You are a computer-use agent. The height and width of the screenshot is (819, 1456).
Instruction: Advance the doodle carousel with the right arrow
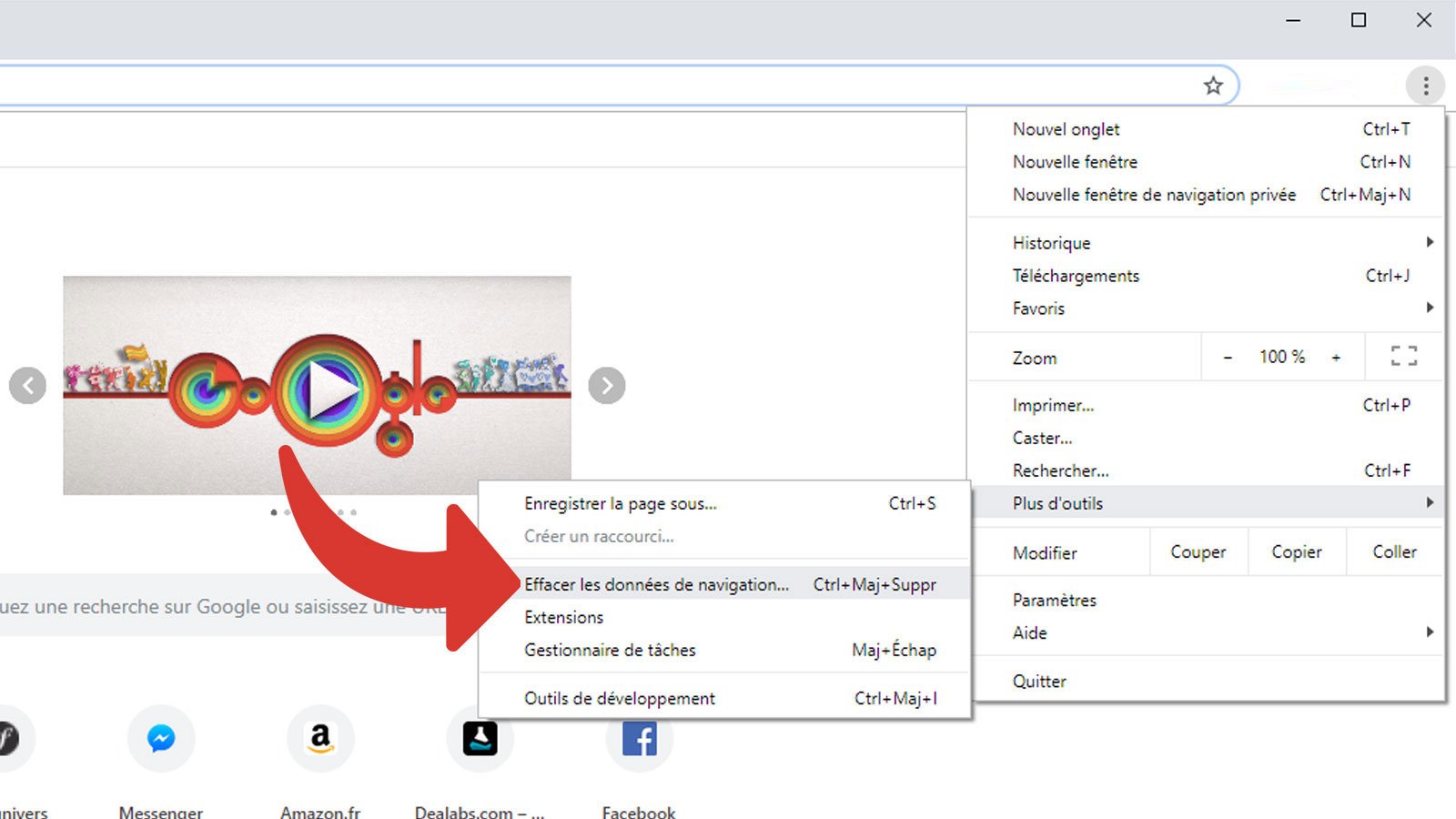click(606, 386)
